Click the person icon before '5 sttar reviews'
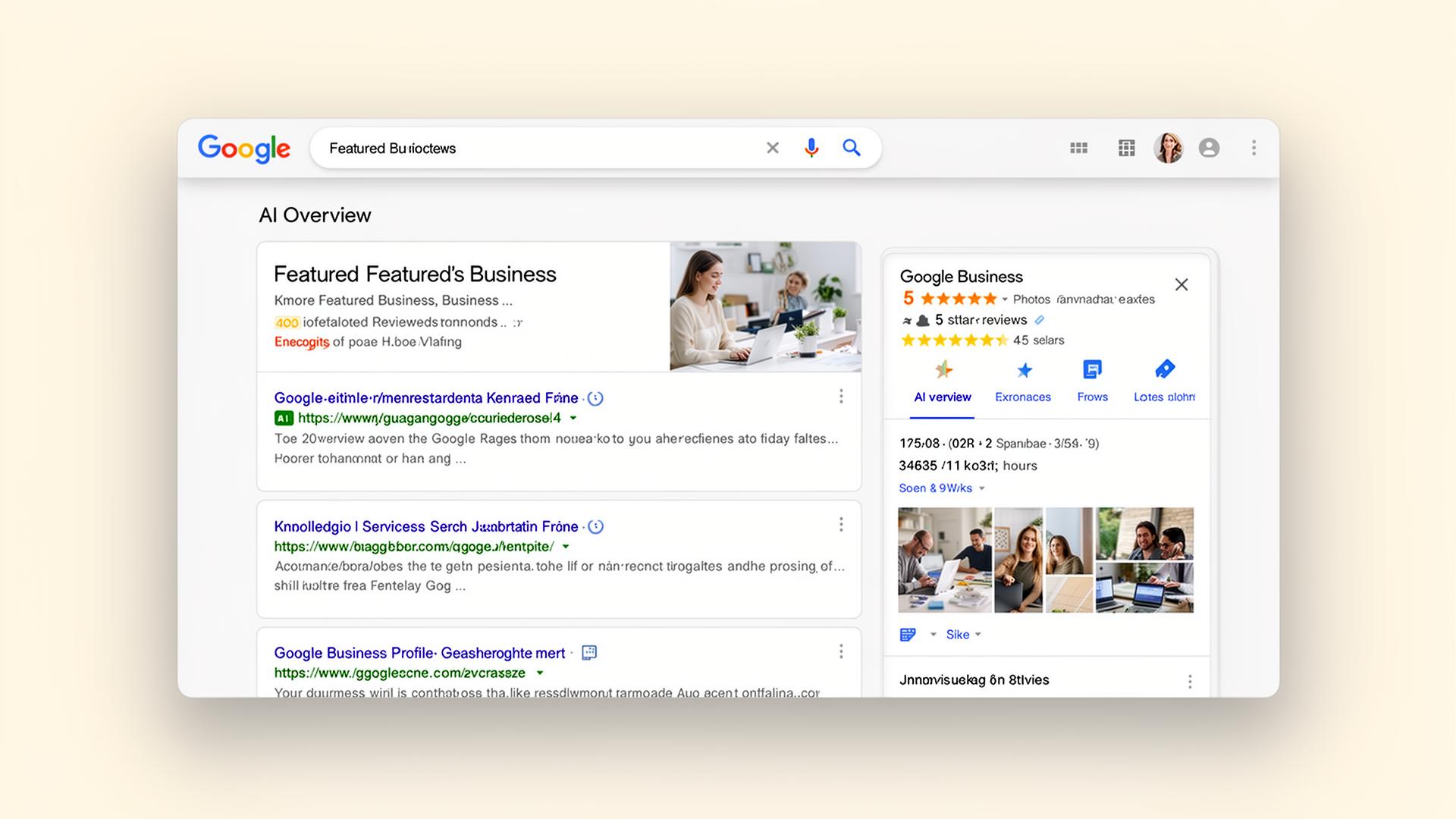The height and width of the screenshot is (819, 1456). 923,320
